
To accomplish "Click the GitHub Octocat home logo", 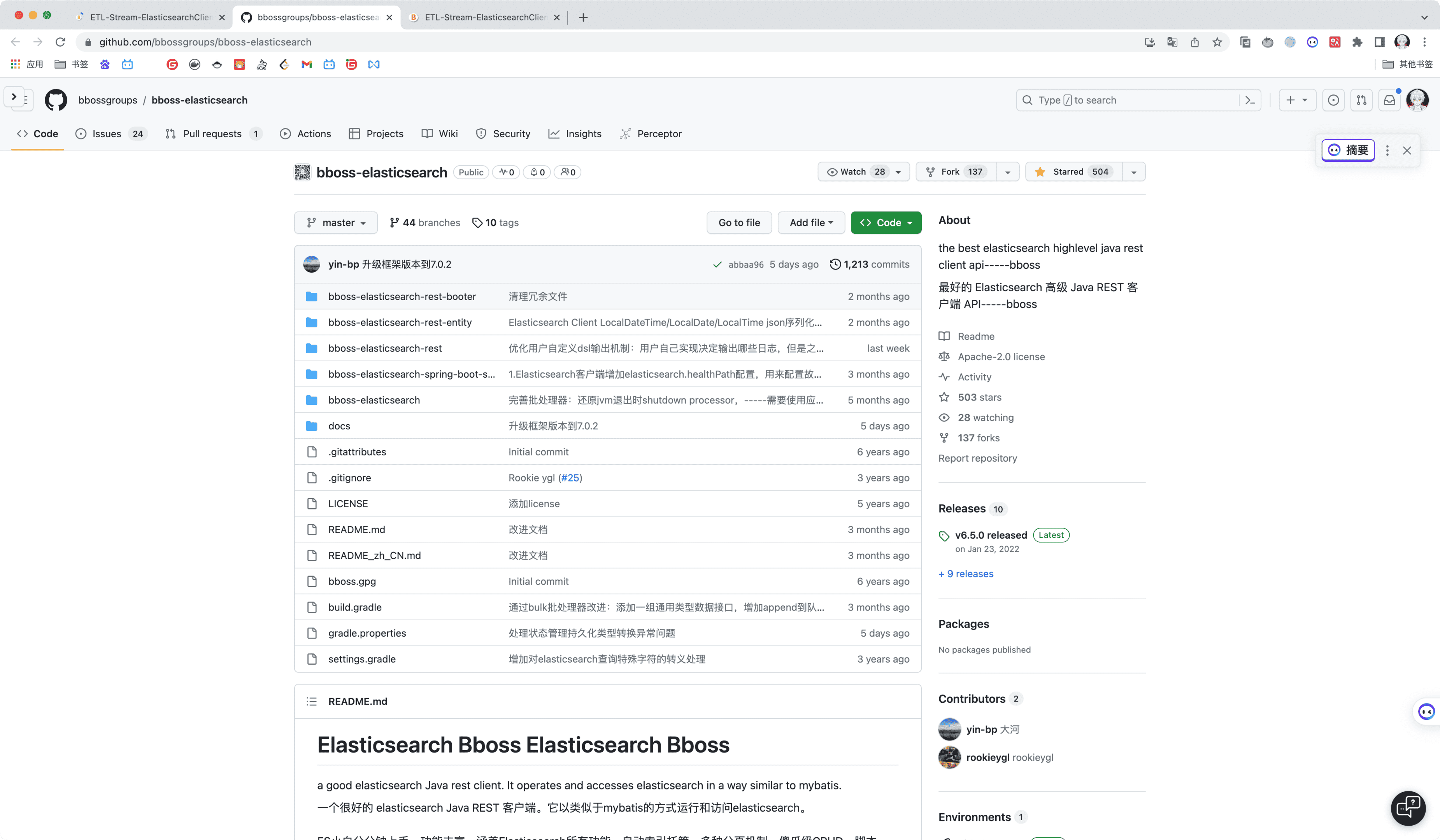I will pos(55,100).
